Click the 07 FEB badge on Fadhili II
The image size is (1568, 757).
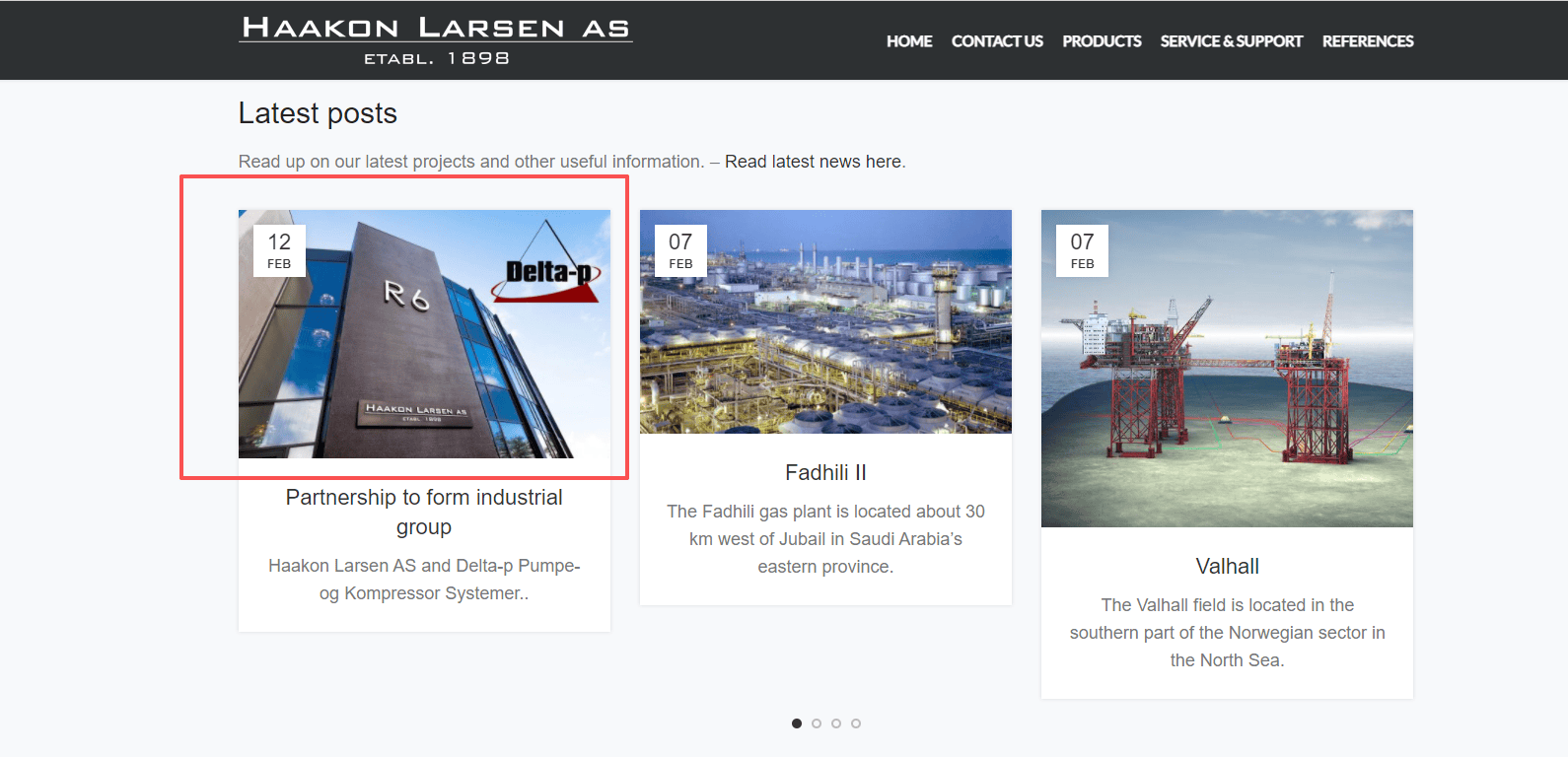pyautogui.click(x=680, y=250)
